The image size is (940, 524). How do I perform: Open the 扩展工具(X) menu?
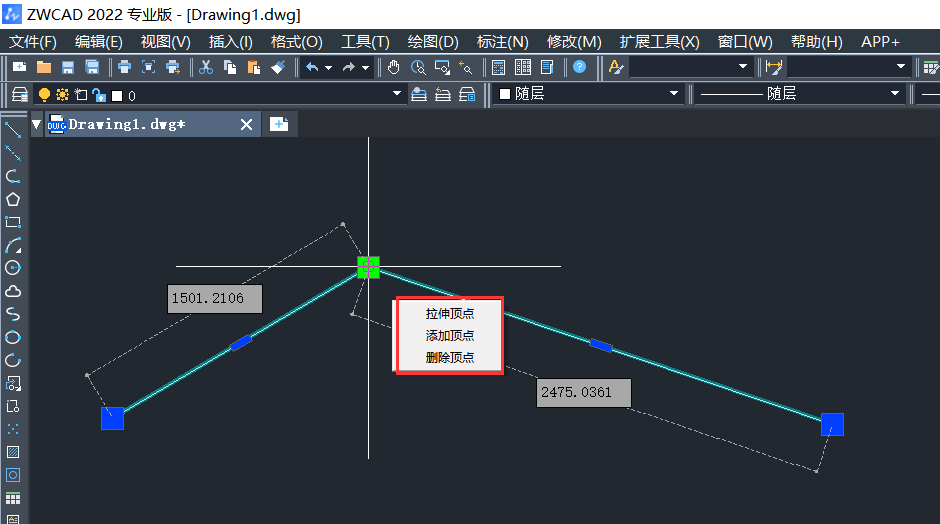[659, 42]
